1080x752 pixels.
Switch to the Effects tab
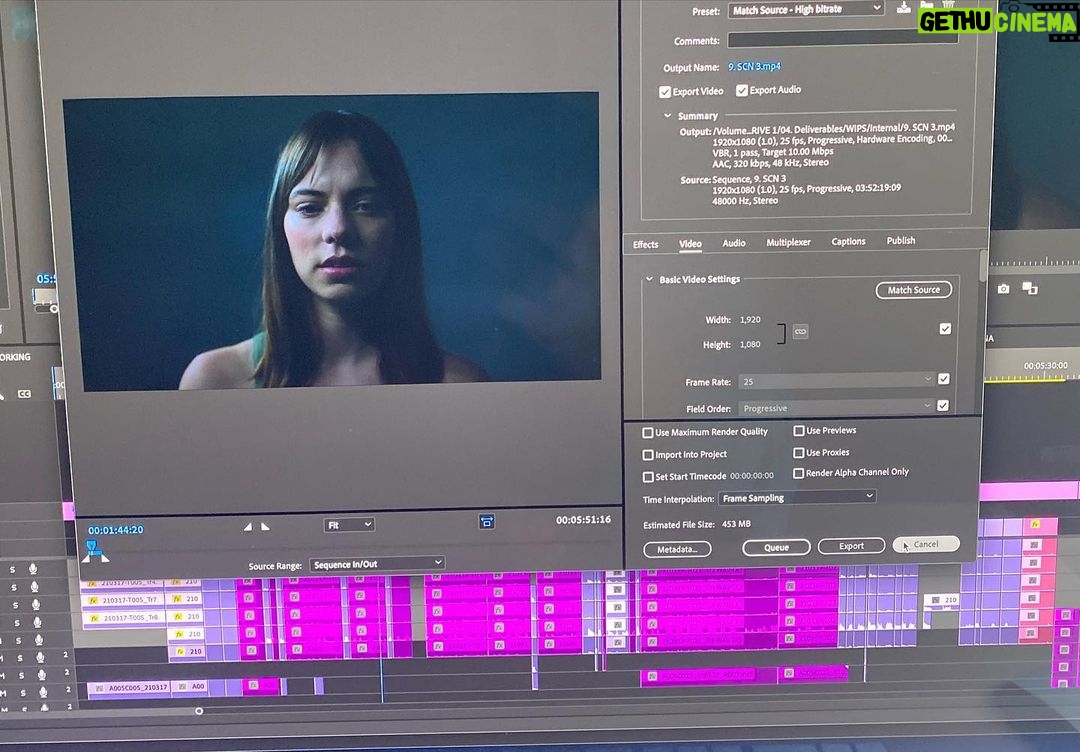point(645,244)
